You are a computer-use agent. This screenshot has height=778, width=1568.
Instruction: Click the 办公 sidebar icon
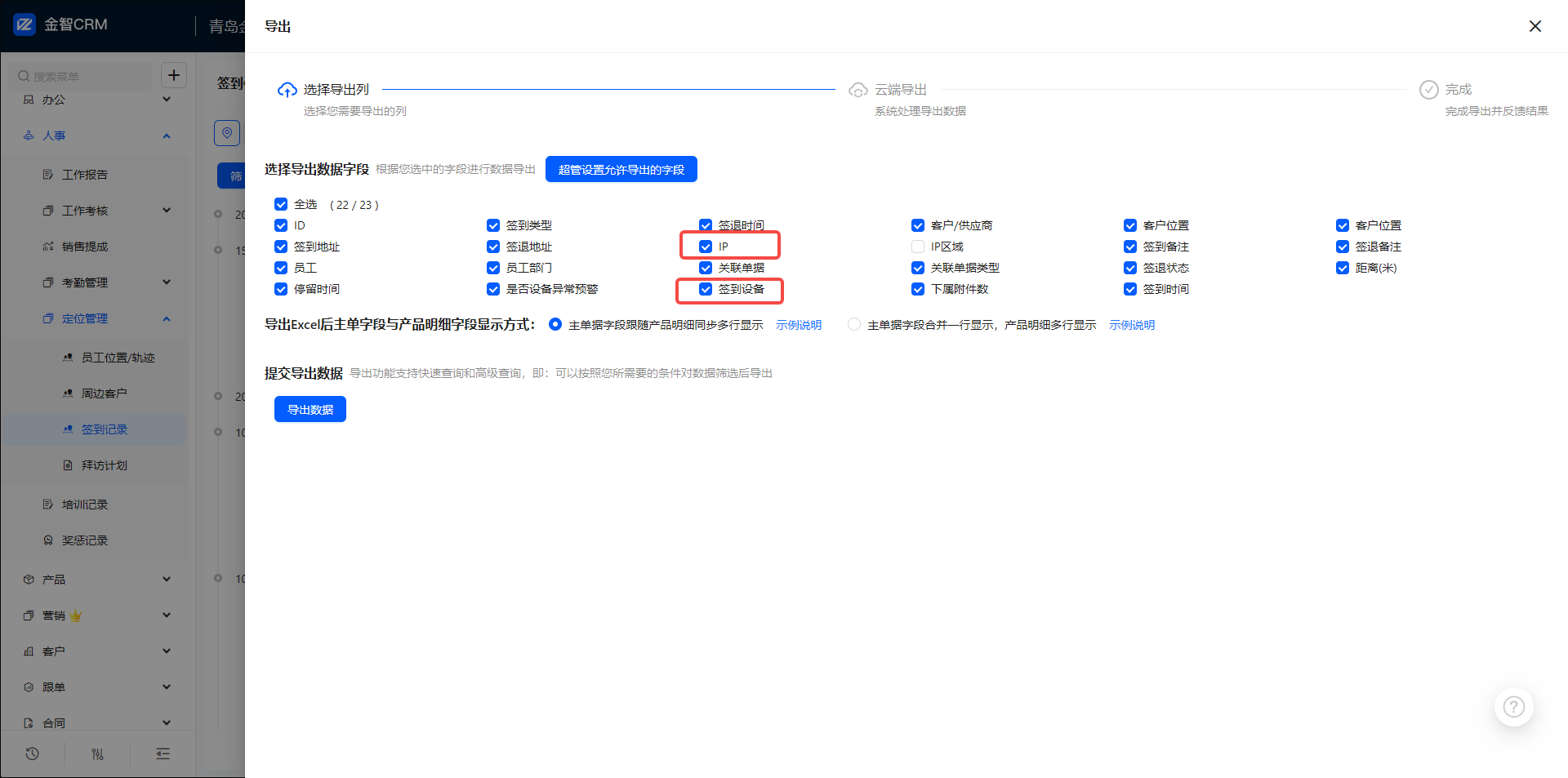coord(29,100)
